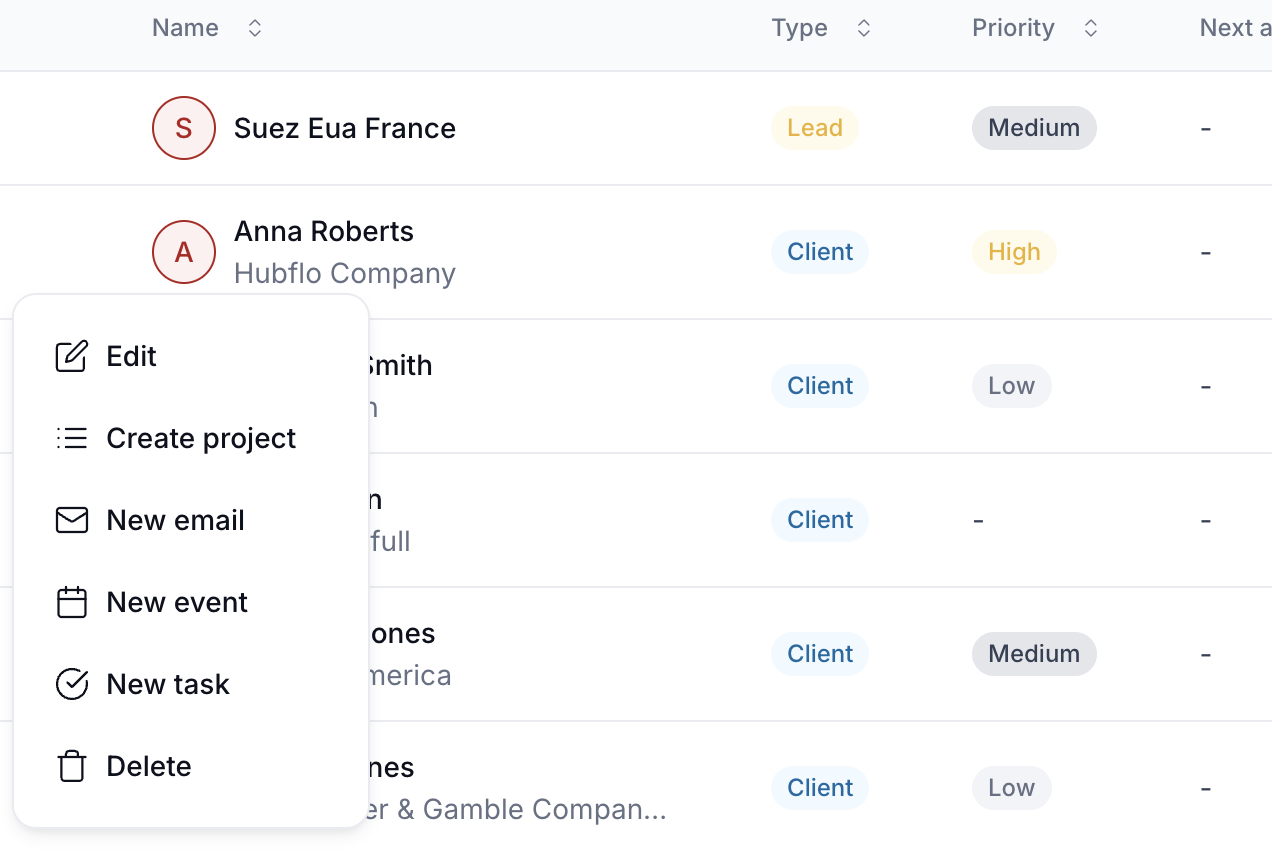Image resolution: width=1272 pixels, height=854 pixels.
Task: Click the Lead type badge
Action: pos(815,128)
